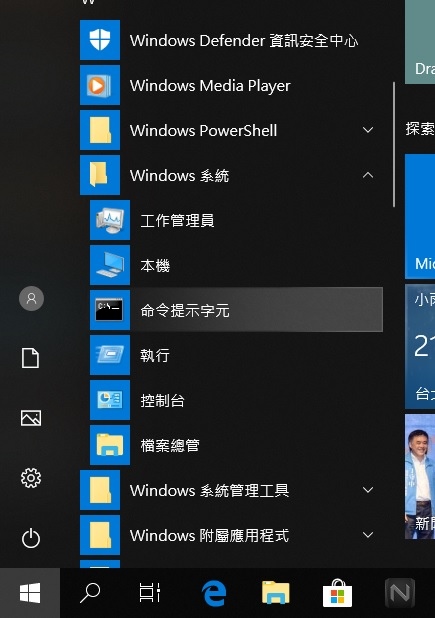Click the Windows Media Player label
The height and width of the screenshot is (618, 435).
[210, 86]
